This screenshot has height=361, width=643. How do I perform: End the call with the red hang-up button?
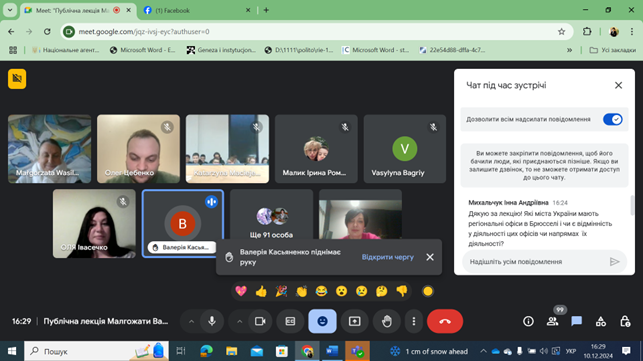[445, 321]
